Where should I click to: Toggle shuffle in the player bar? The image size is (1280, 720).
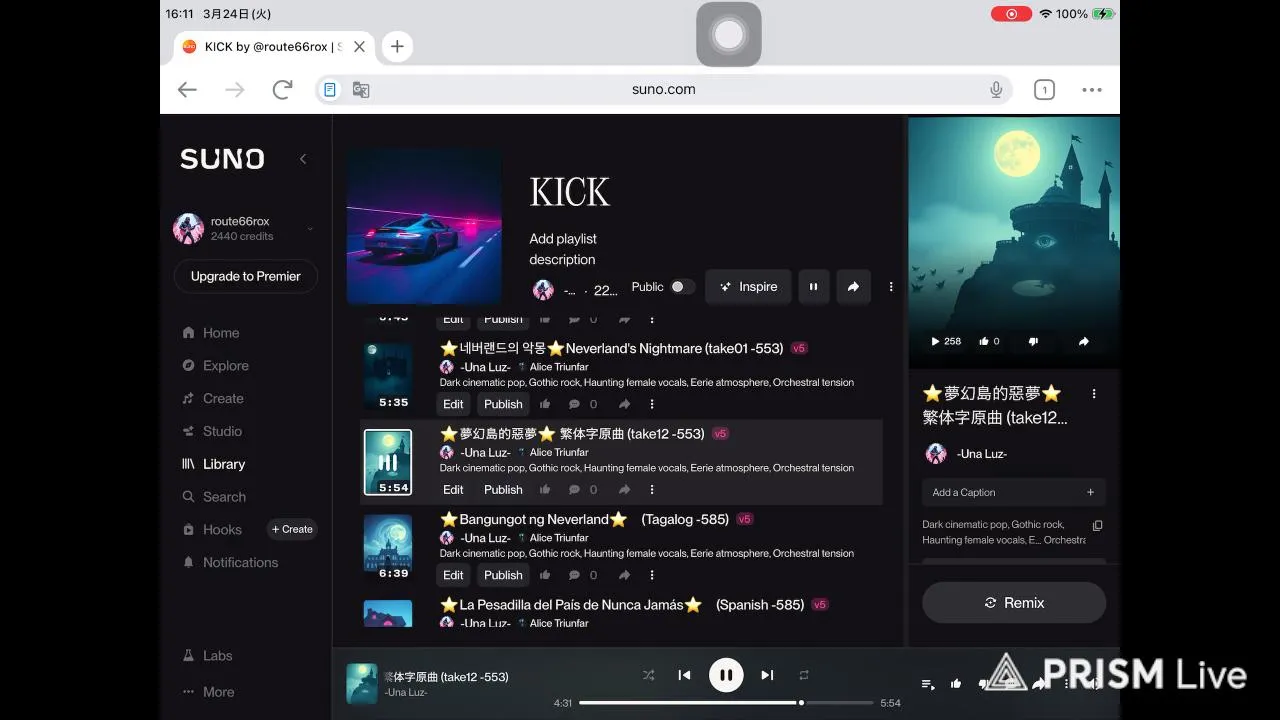[648, 675]
